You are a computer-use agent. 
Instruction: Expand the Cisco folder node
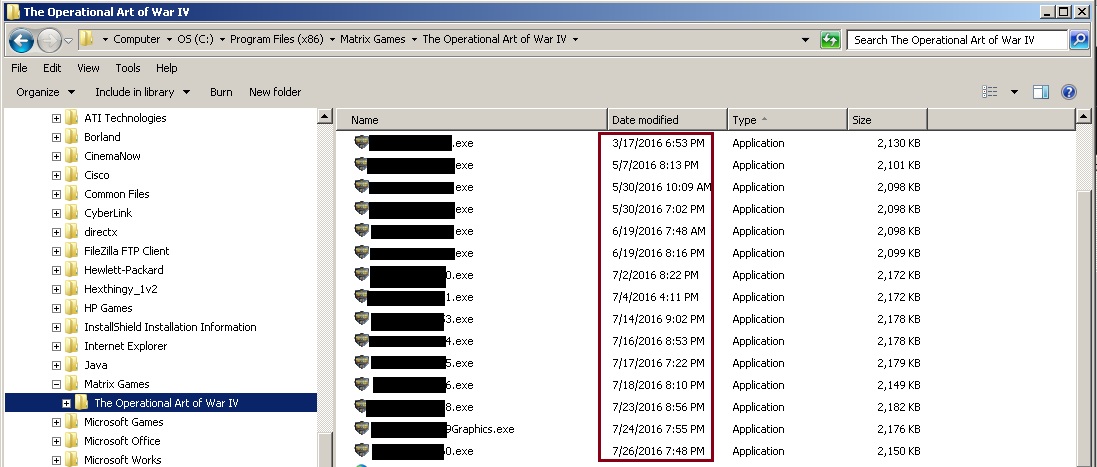[x=56, y=175]
